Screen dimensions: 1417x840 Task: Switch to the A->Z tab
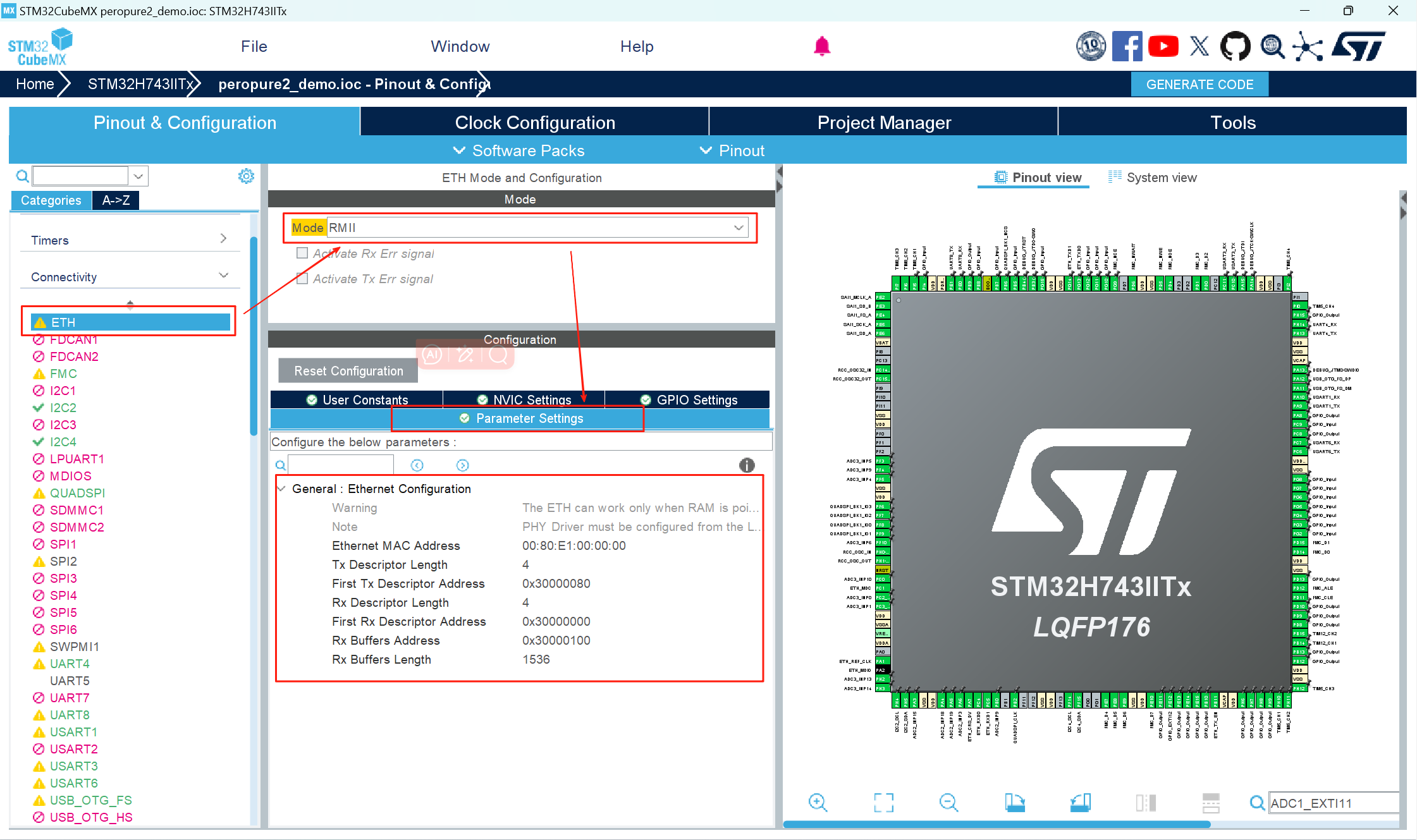point(116,200)
